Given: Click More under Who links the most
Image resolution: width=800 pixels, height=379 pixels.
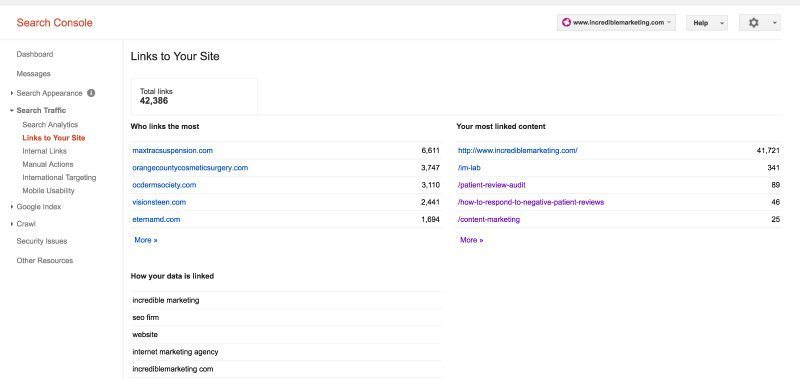Looking at the screenshot, I should coord(146,240).
